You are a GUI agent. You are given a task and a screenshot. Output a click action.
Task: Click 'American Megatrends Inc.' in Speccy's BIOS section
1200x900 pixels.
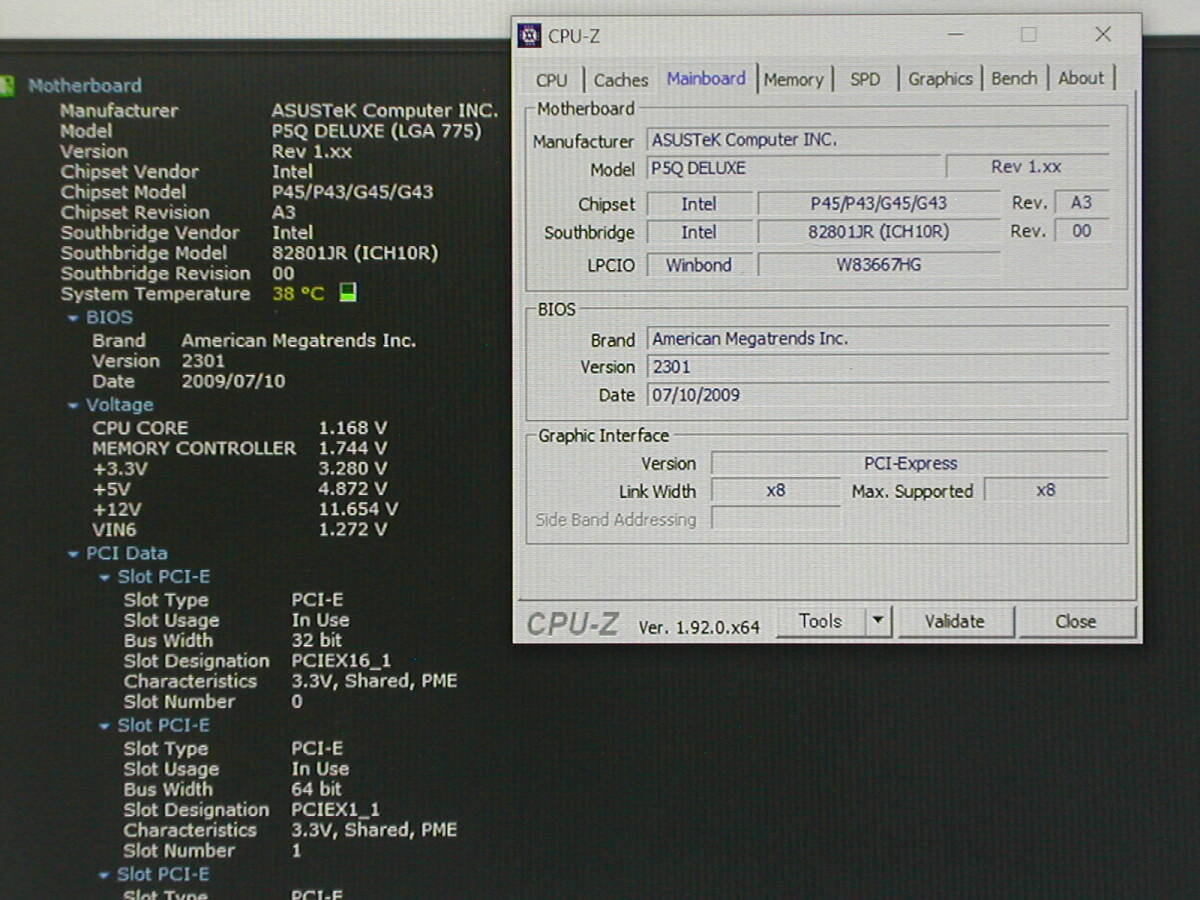coord(298,341)
